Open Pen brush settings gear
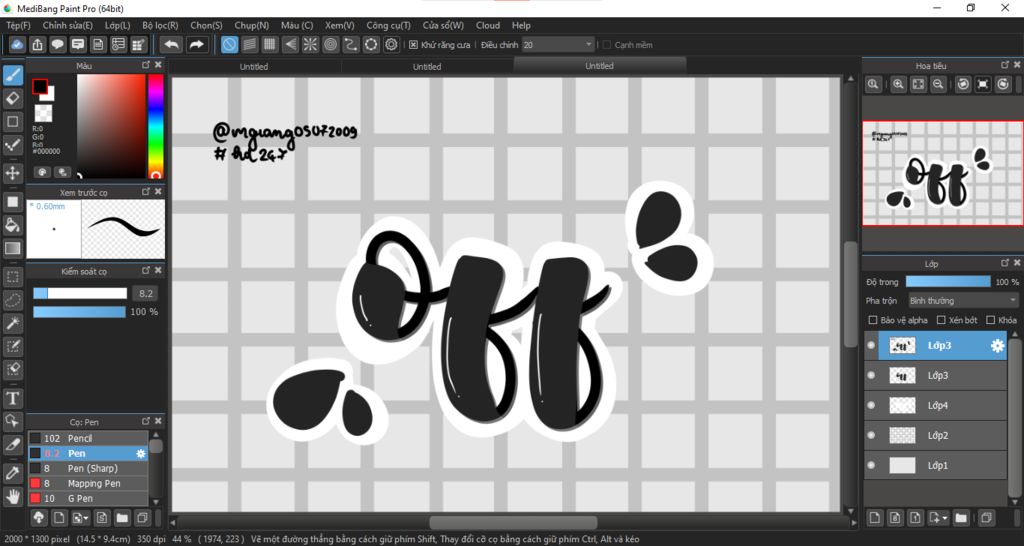 pyautogui.click(x=140, y=453)
